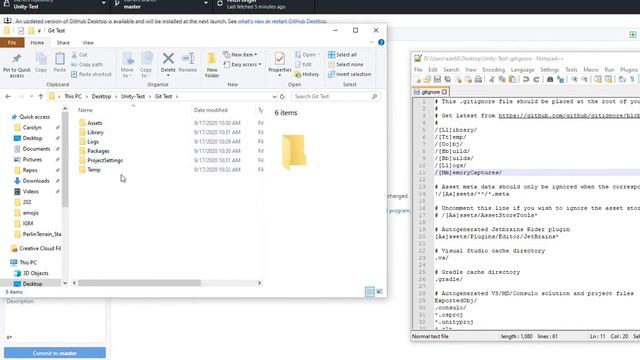The image size is (640, 360).
Task: Open Downloads in Quick access
Action: [x=36, y=181]
